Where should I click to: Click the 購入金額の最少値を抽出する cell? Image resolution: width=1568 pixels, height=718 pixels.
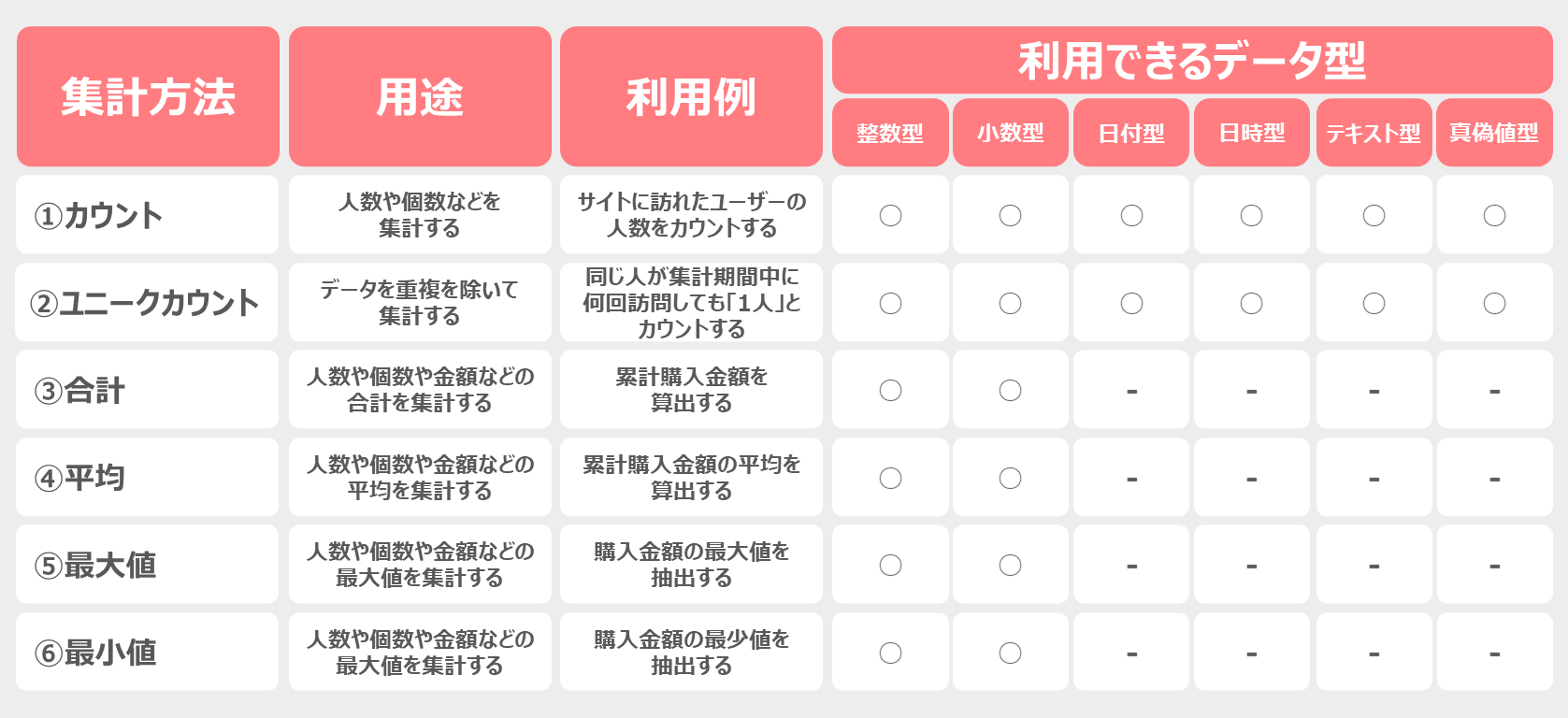click(691, 653)
